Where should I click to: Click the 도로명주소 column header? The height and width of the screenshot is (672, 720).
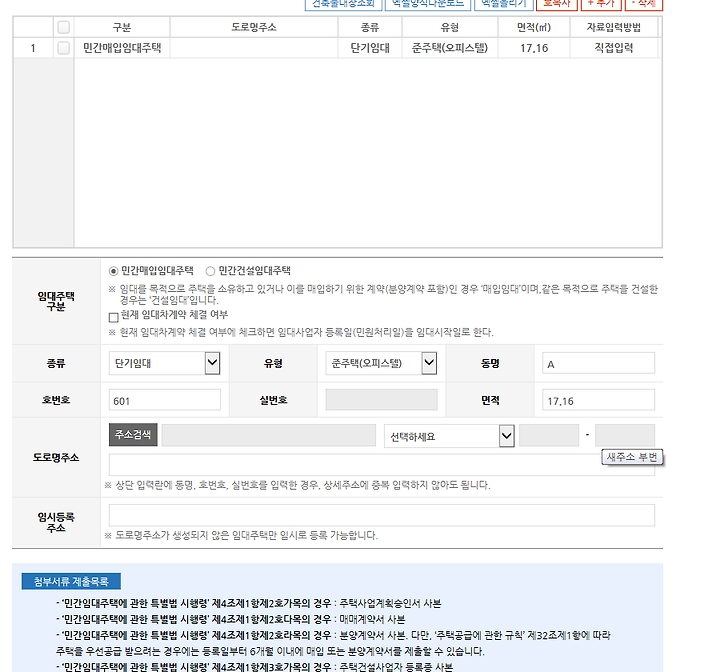click(254, 27)
